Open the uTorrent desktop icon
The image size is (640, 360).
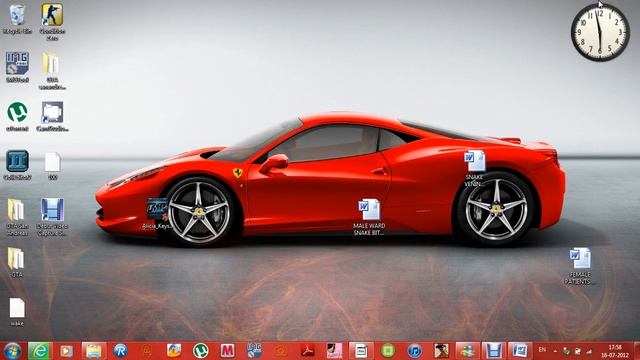pos(17,116)
